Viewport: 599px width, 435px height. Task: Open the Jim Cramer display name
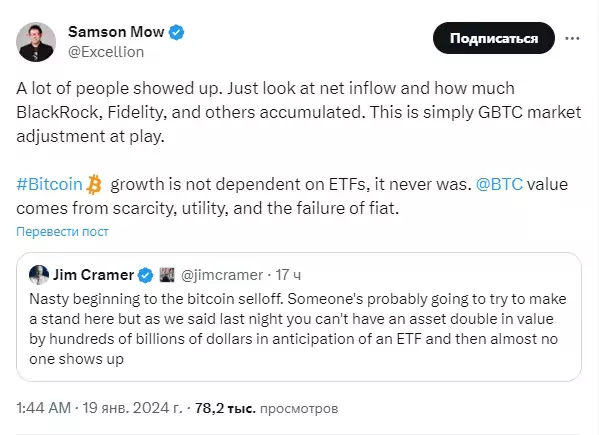(x=93, y=275)
